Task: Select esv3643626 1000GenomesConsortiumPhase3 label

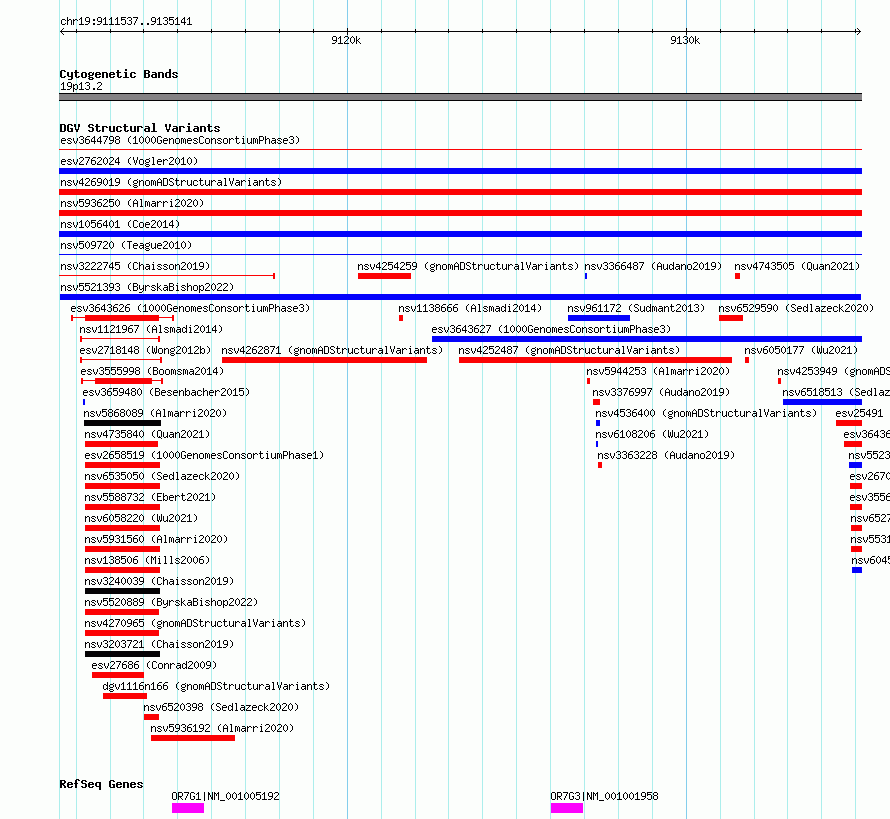Action: click(190, 308)
